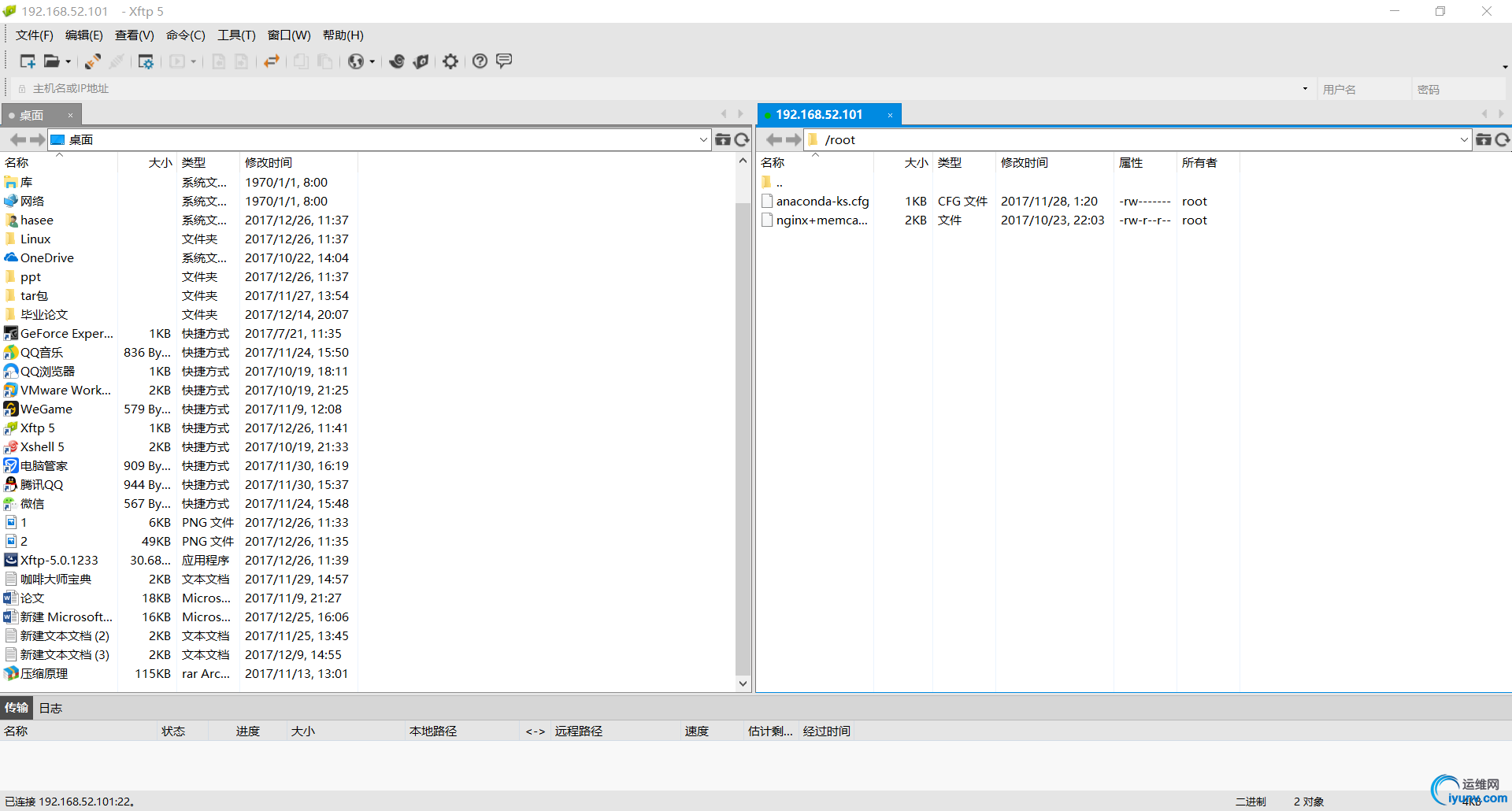Refresh the local pane
The image size is (1512, 811).
tap(742, 140)
